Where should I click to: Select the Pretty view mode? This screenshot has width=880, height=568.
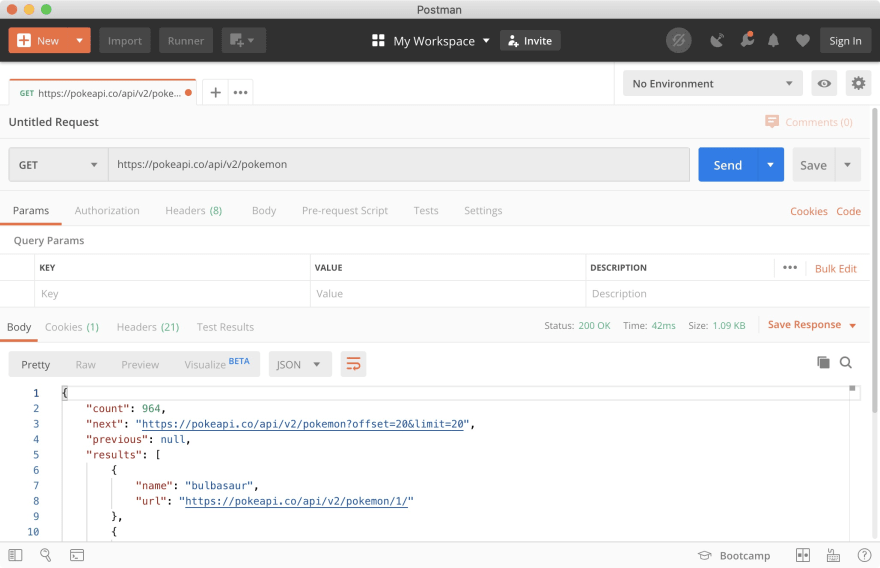click(x=35, y=365)
